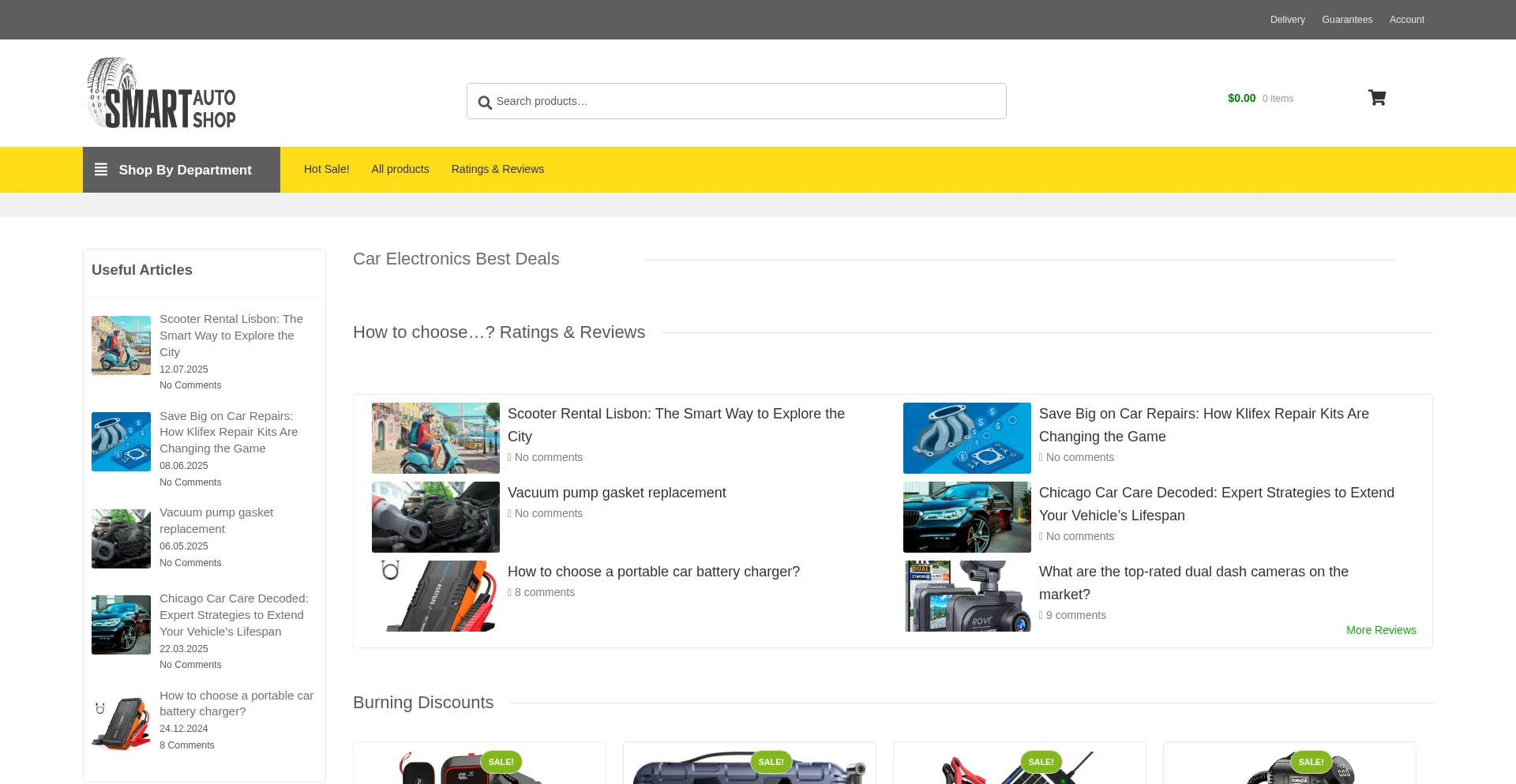Open sidebar article Scooter Rental Lisbon
Viewport: 1516px width, 784px height.
pos(232,336)
